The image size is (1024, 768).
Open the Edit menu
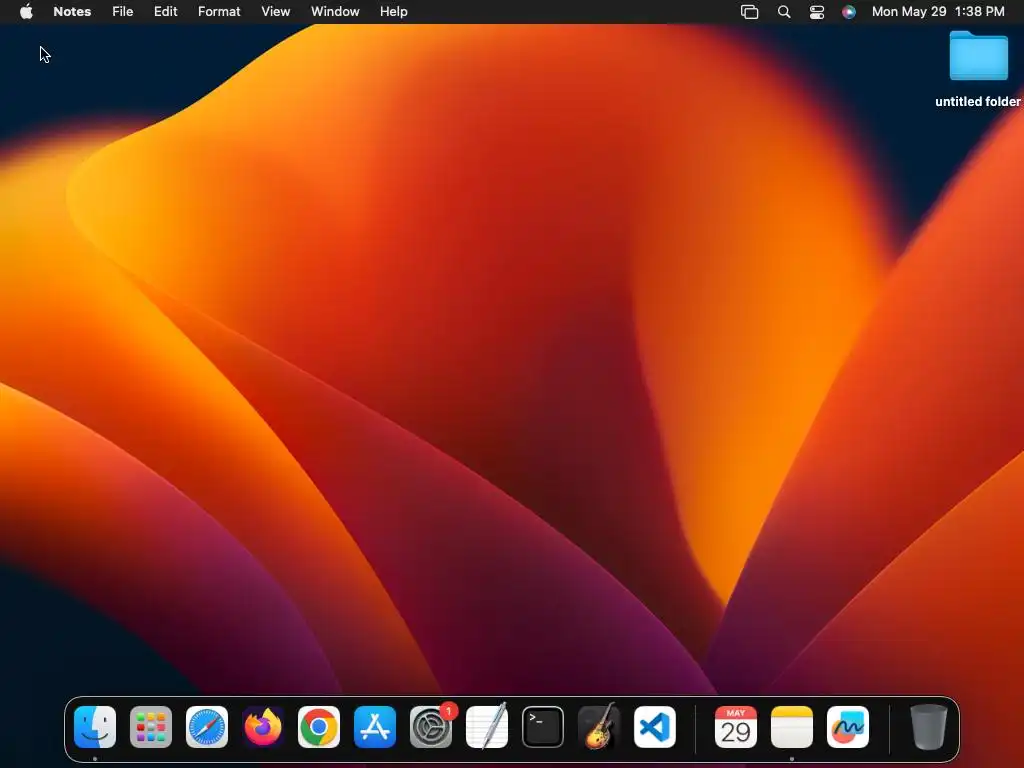click(x=165, y=12)
